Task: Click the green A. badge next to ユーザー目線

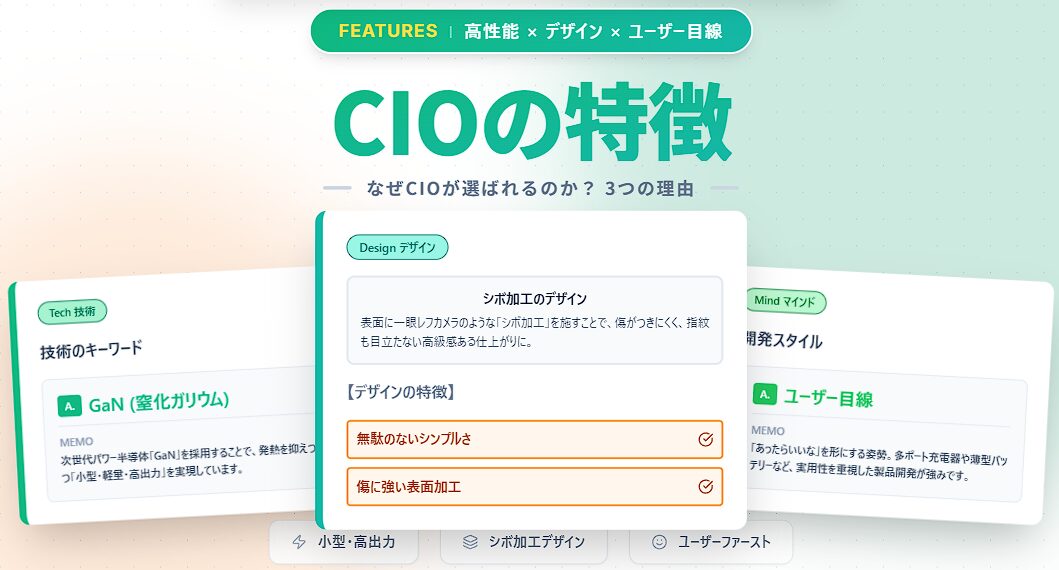Action: pyautogui.click(x=764, y=394)
